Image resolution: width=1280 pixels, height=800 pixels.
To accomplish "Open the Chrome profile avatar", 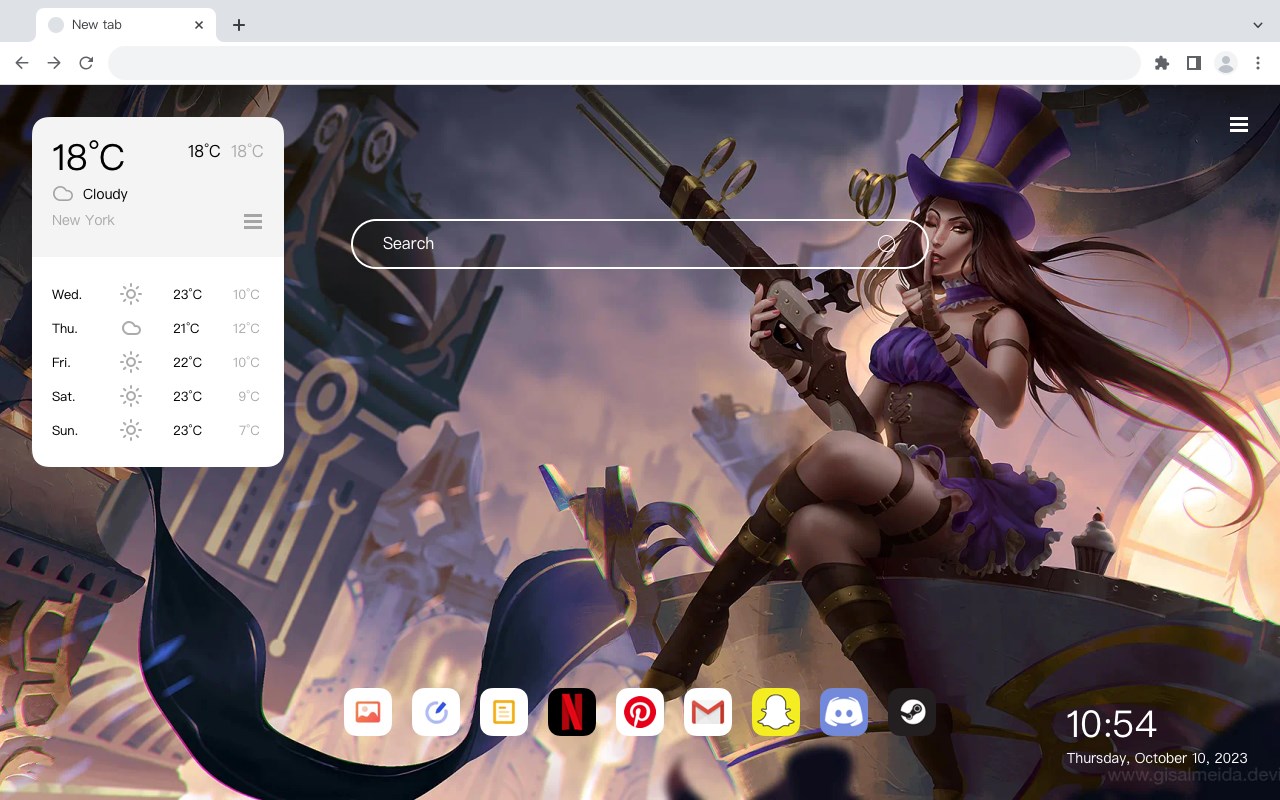I will click(x=1226, y=63).
